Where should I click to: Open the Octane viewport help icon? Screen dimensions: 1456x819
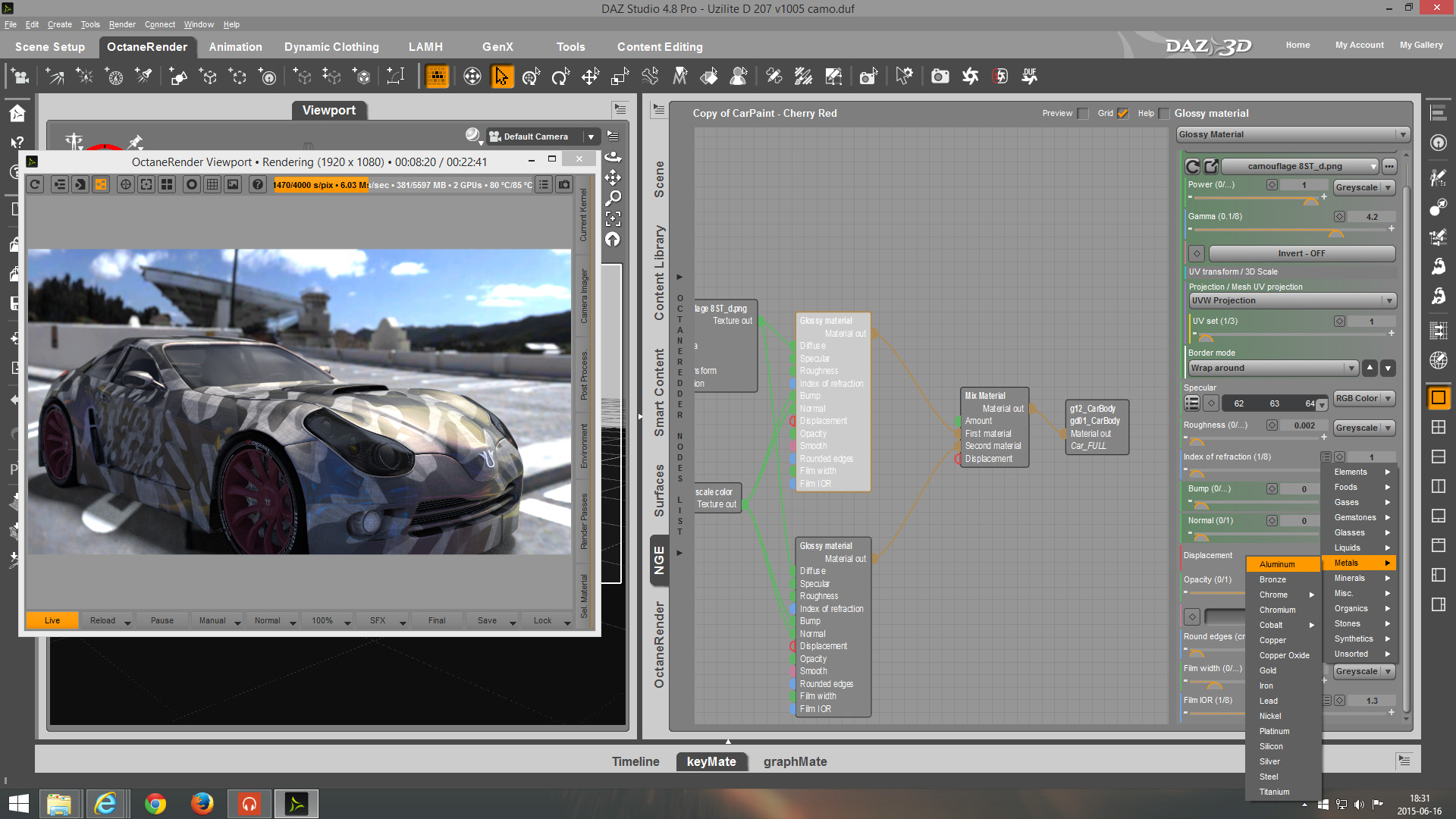tap(258, 184)
